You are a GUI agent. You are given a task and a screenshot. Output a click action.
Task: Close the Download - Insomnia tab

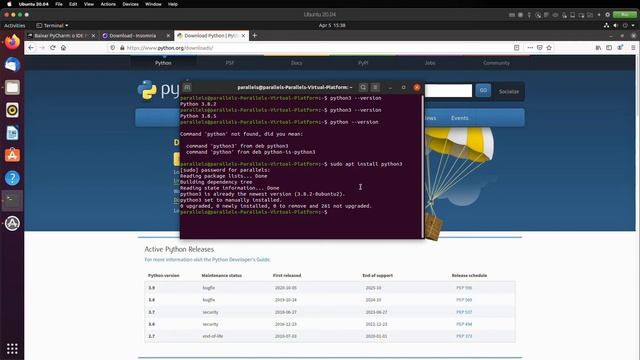(168, 36)
